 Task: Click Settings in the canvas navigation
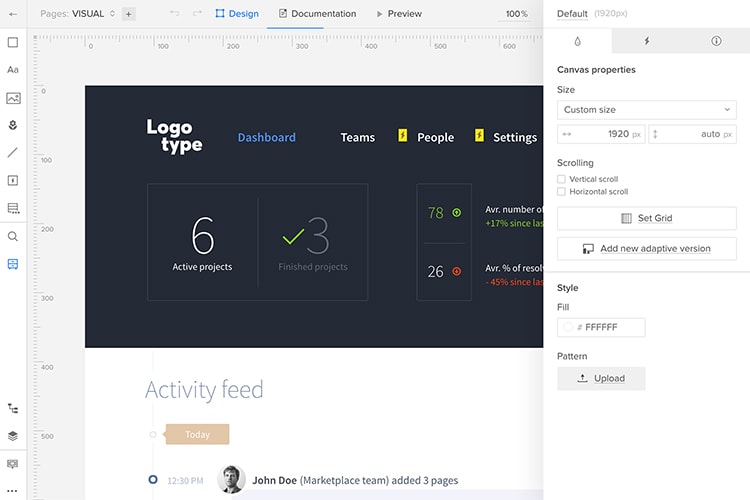pyautogui.click(x=515, y=137)
